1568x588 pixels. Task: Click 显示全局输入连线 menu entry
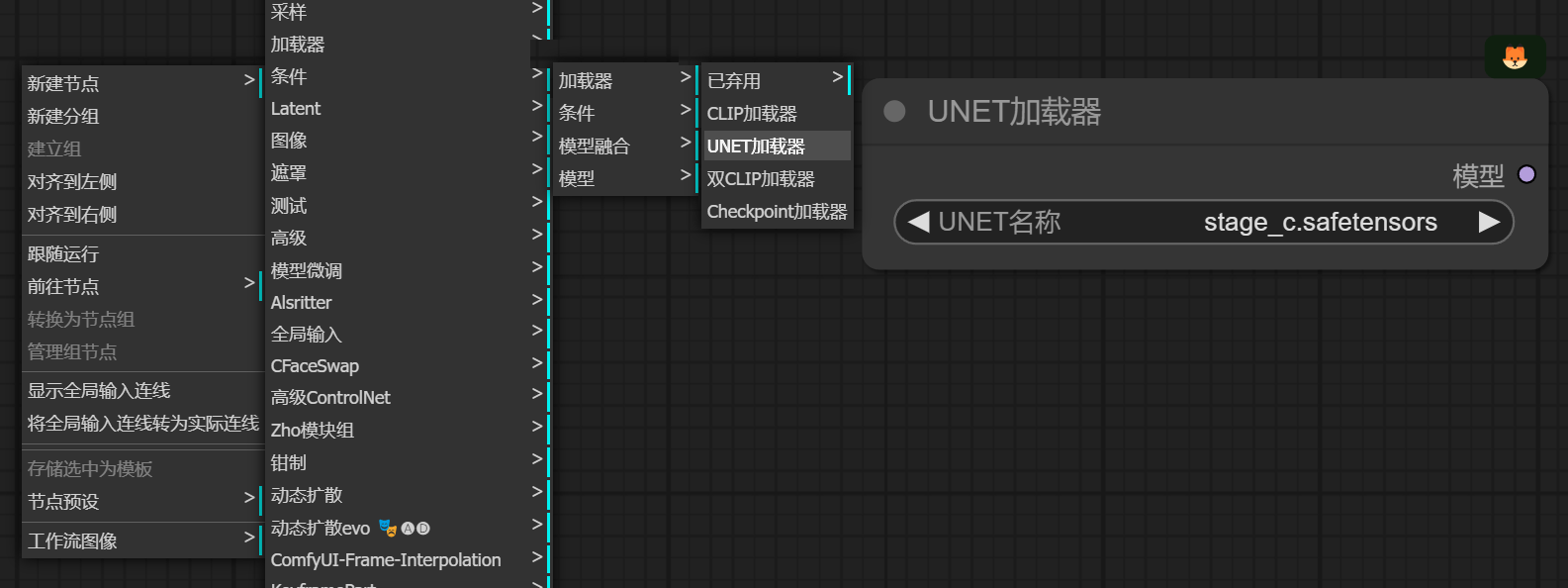(x=141, y=390)
